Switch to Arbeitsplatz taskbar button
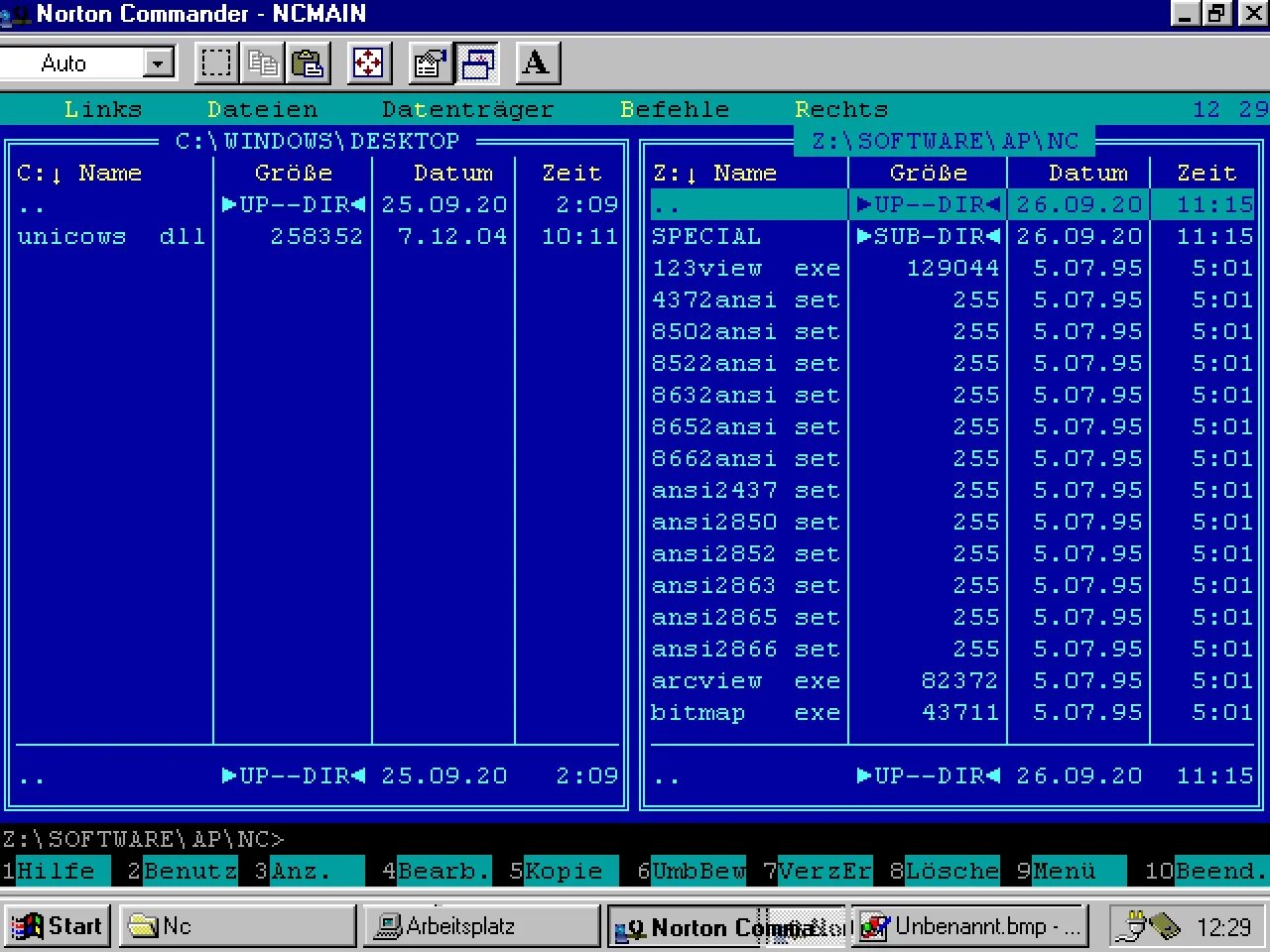1270x952 pixels. [481, 926]
